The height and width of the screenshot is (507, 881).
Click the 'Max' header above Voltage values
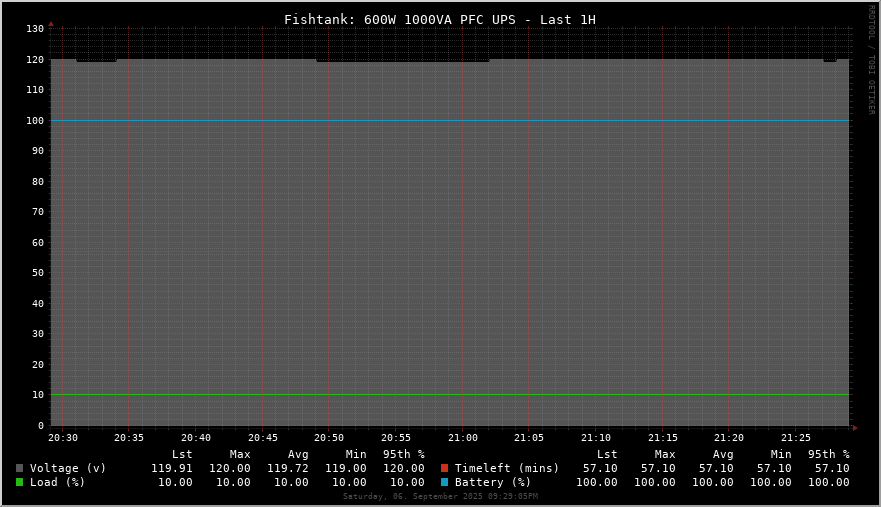coord(240,454)
